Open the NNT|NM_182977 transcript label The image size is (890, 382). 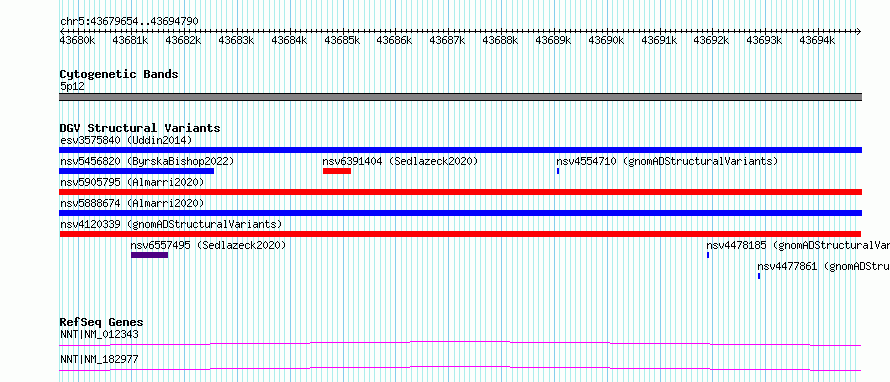coord(99,359)
